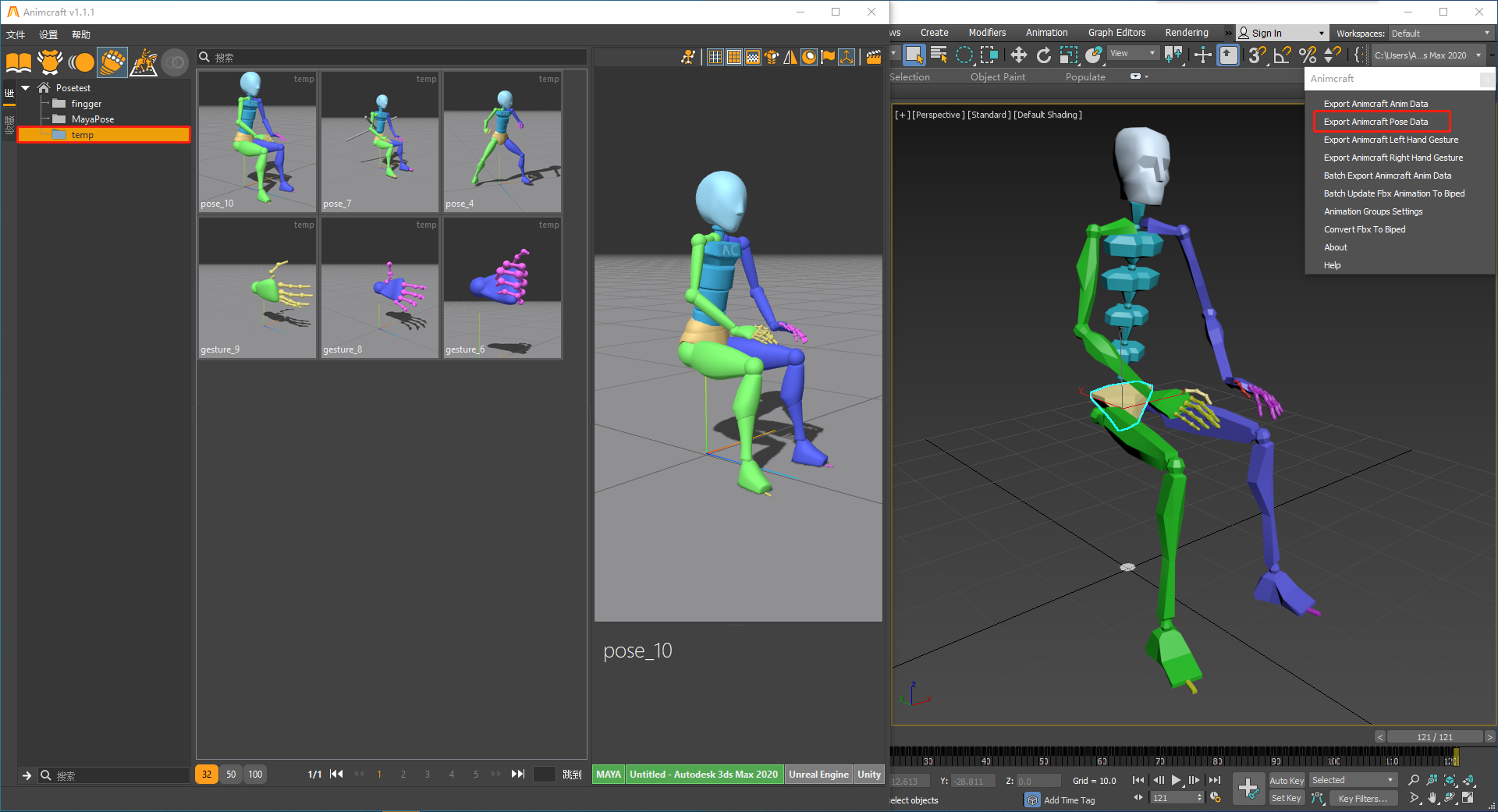The width and height of the screenshot is (1498, 812).
Task: Click Maximize Viewport toggle icon
Action: pos(1468,798)
